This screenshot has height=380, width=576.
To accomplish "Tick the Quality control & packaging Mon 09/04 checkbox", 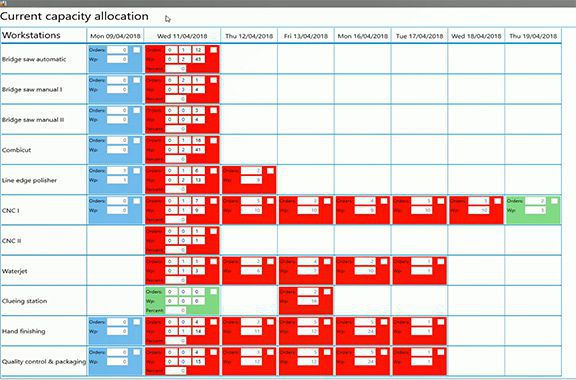I will pyautogui.click(x=137, y=352).
